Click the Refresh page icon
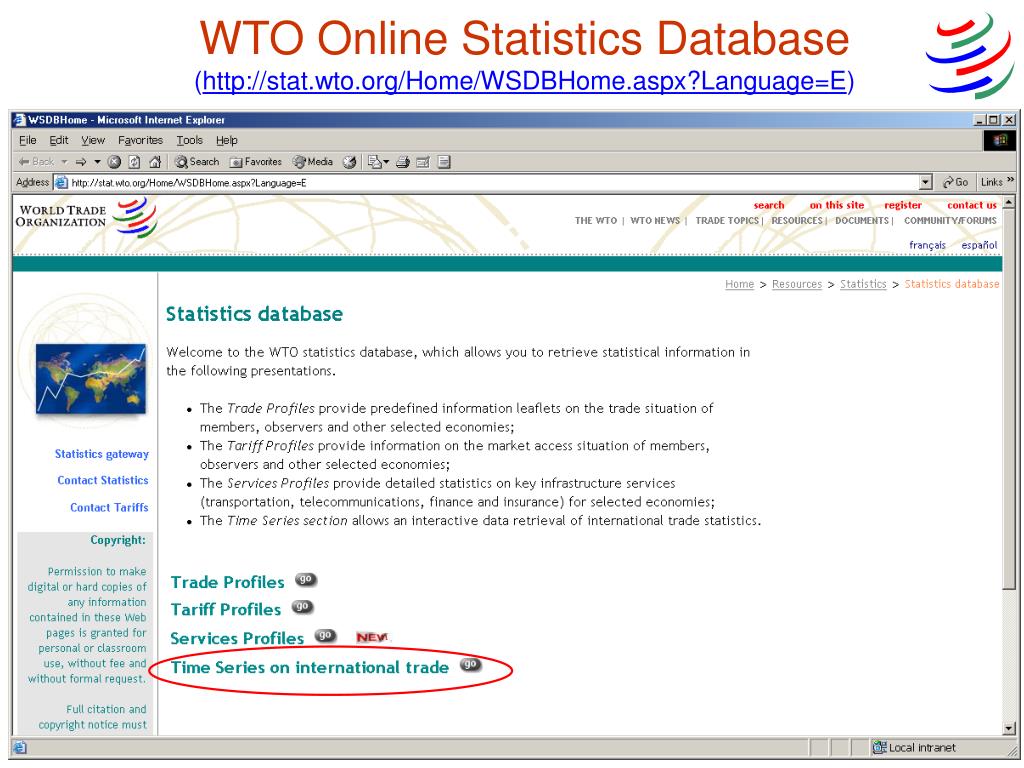Screen dimensions: 1024x768 tap(135, 162)
